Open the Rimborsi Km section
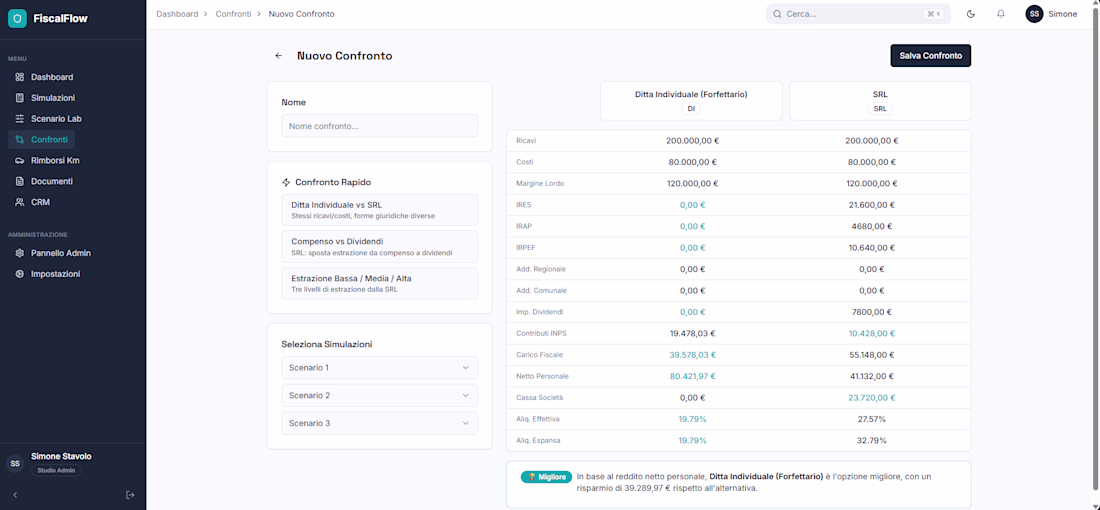The width and height of the screenshot is (1100, 510). point(55,161)
